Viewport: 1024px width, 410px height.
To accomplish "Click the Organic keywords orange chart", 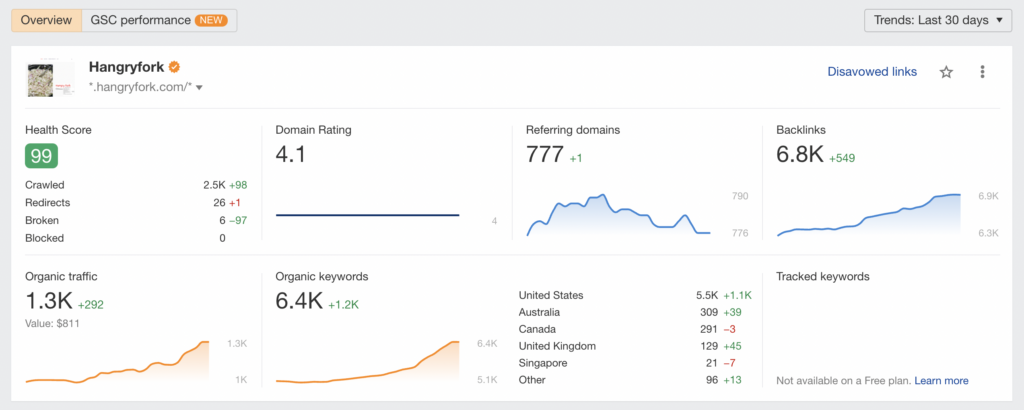I will [x=368, y=362].
